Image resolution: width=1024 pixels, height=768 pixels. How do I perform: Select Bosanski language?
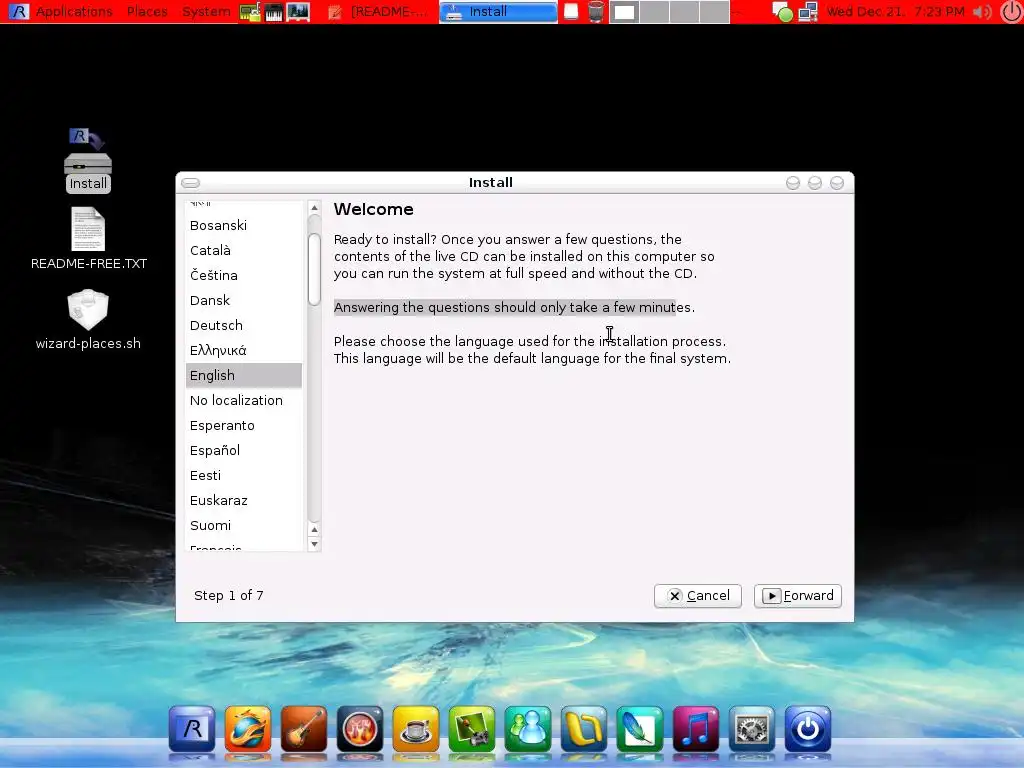244,225
